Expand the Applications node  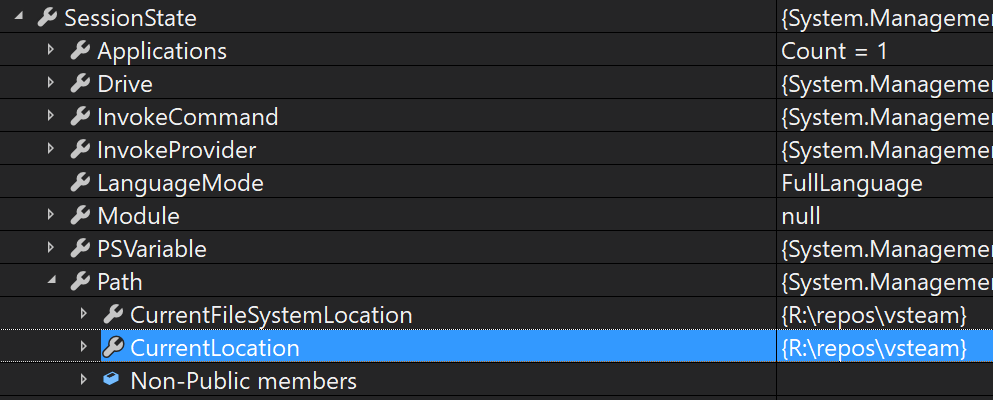tap(51, 49)
